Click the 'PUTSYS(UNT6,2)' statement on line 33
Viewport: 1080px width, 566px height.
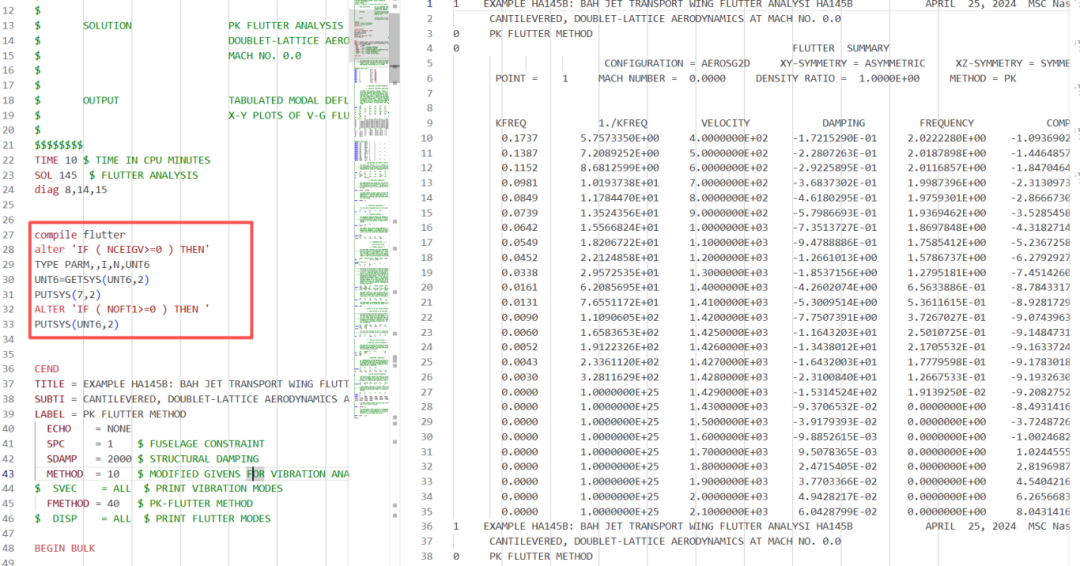coord(76,324)
